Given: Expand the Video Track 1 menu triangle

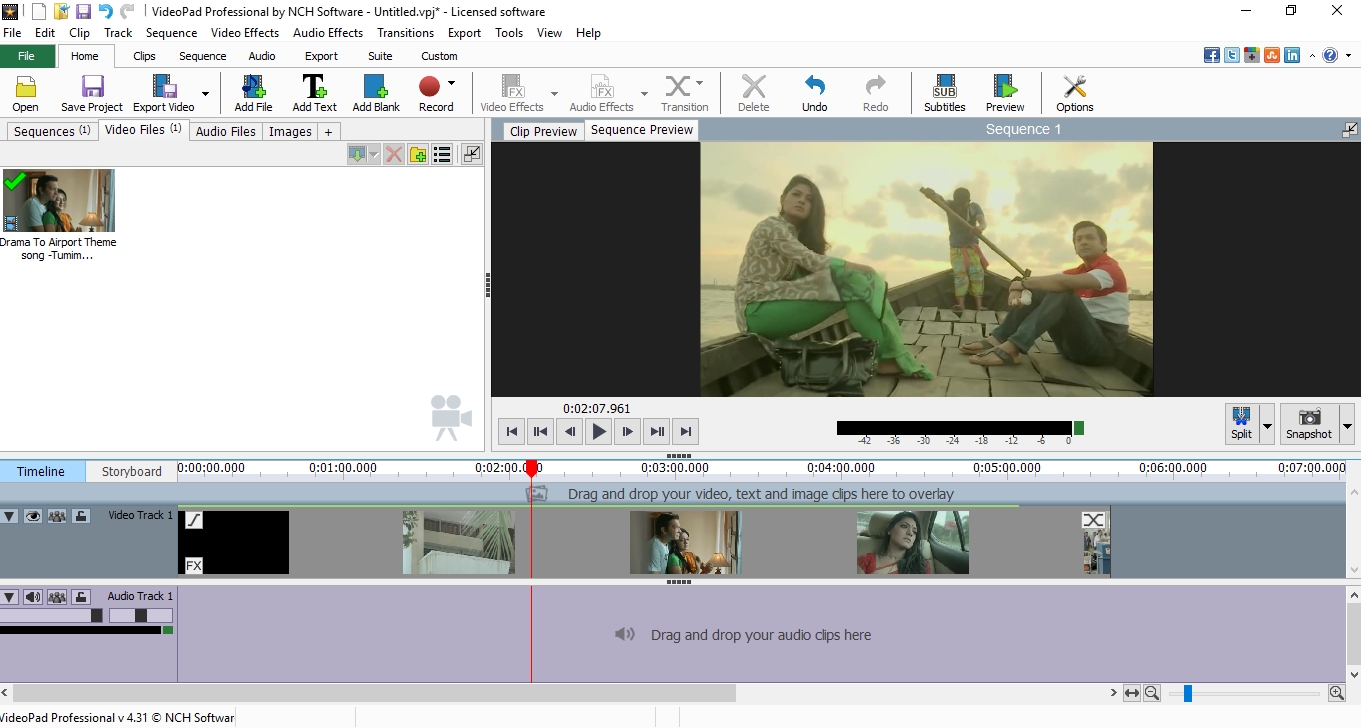Looking at the screenshot, I should 10,516.
